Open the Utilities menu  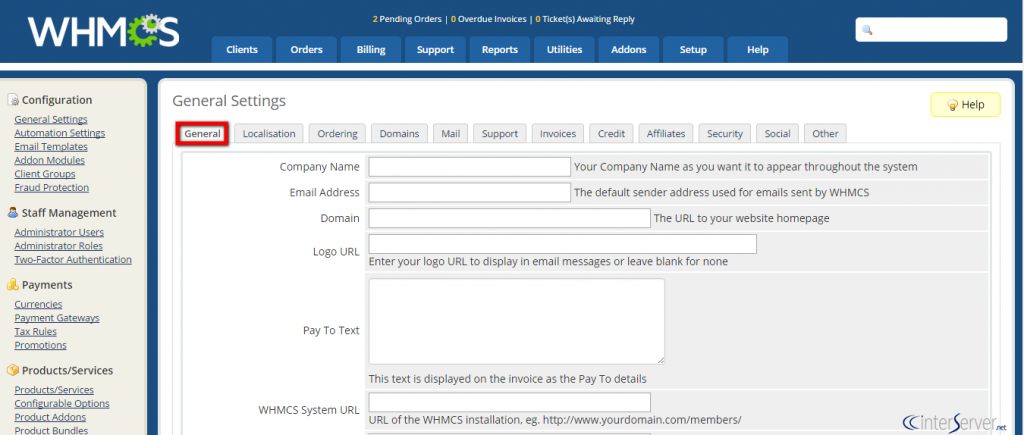[x=564, y=50]
